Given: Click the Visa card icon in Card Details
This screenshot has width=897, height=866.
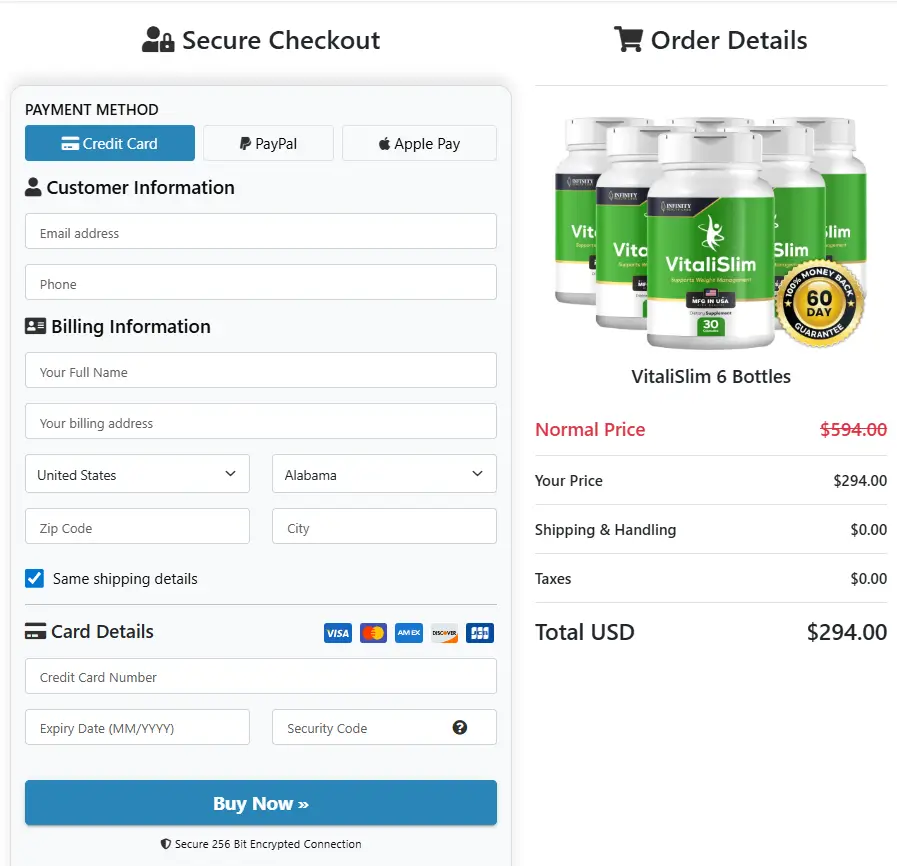Looking at the screenshot, I should tap(337, 632).
